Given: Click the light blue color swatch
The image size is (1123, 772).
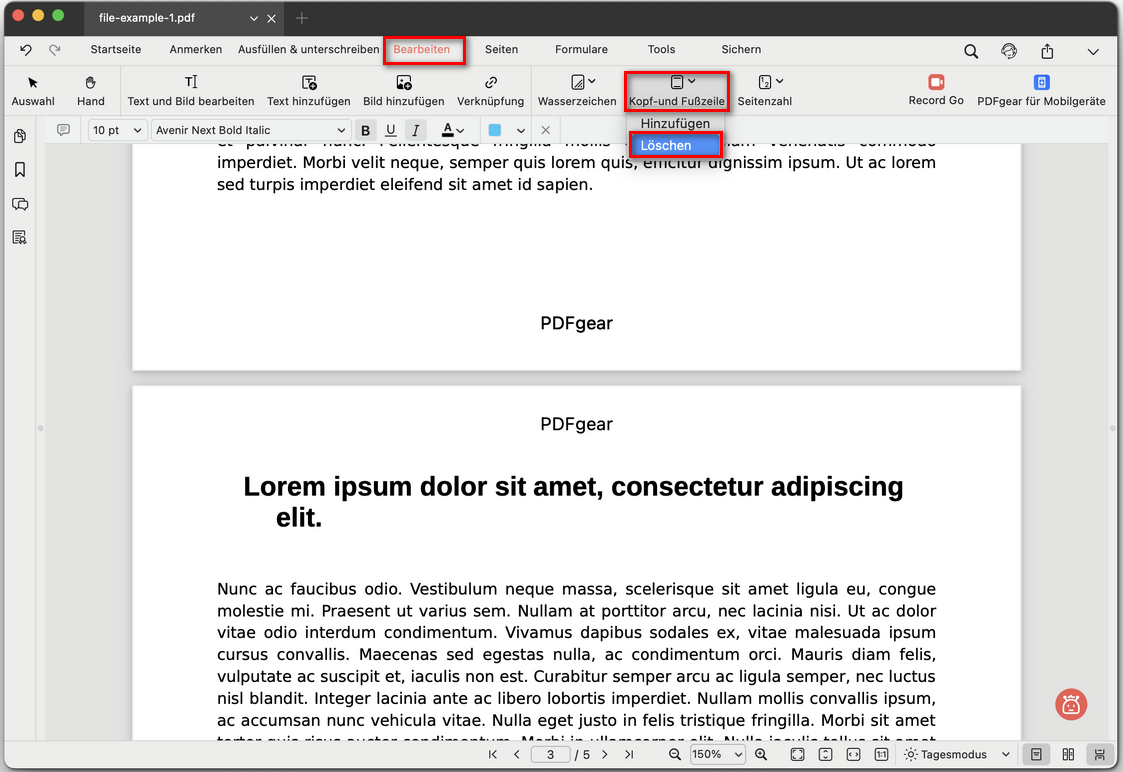Looking at the screenshot, I should [x=494, y=130].
